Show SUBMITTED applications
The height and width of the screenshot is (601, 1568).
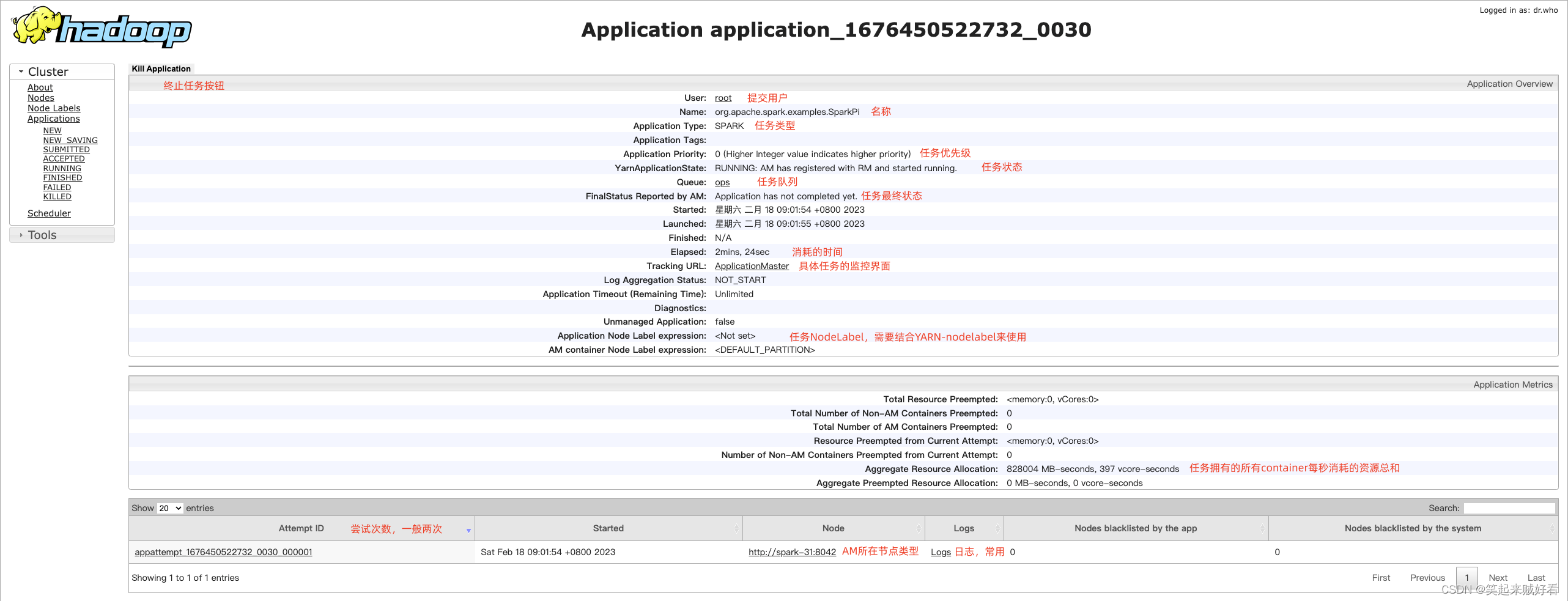[x=67, y=149]
